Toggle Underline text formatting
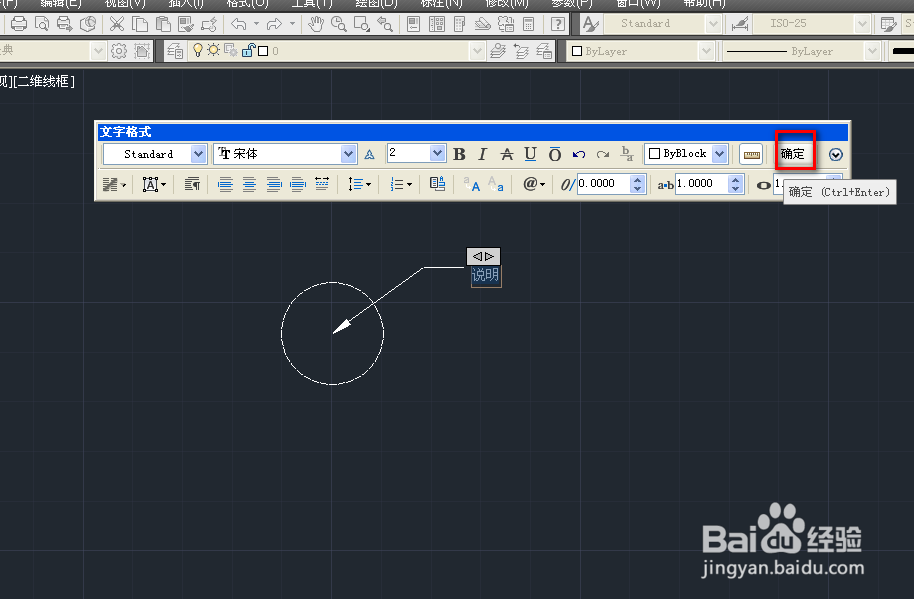The image size is (914, 599). point(530,154)
